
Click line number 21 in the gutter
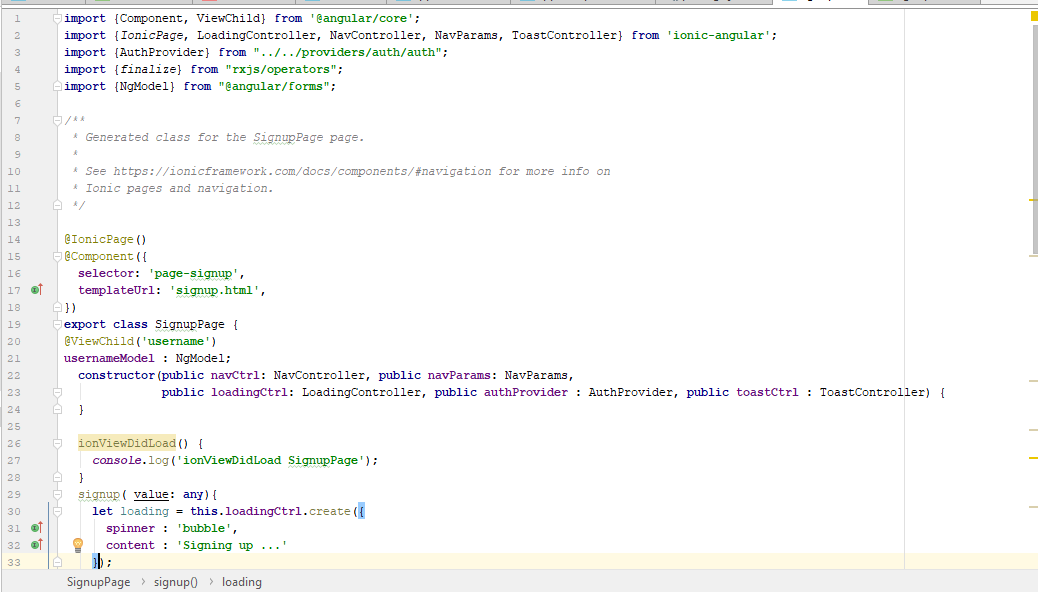(x=14, y=358)
